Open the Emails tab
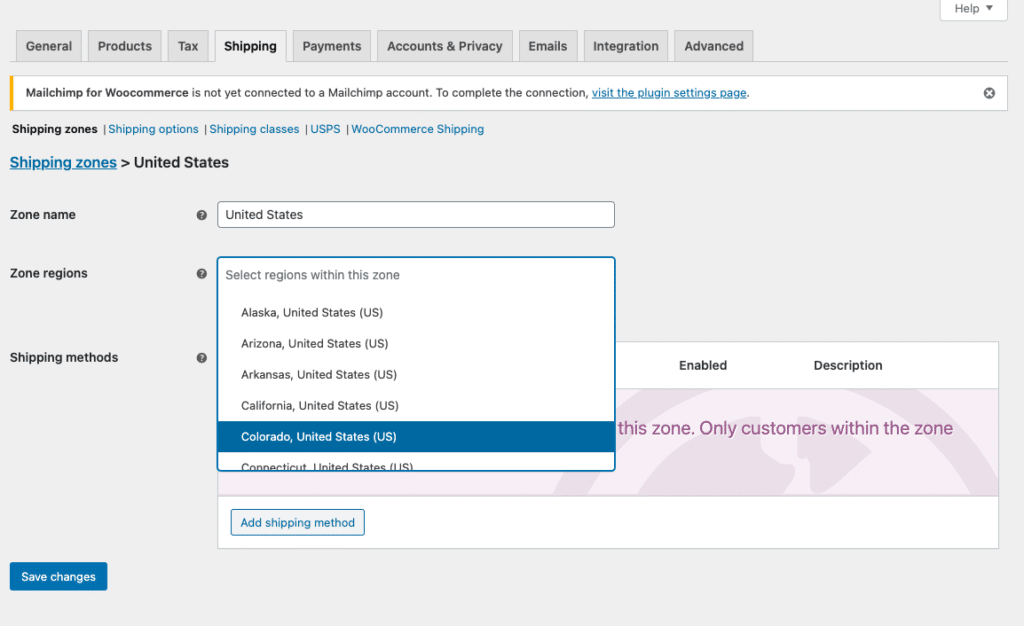The height and width of the screenshot is (626, 1024). (547, 45)
